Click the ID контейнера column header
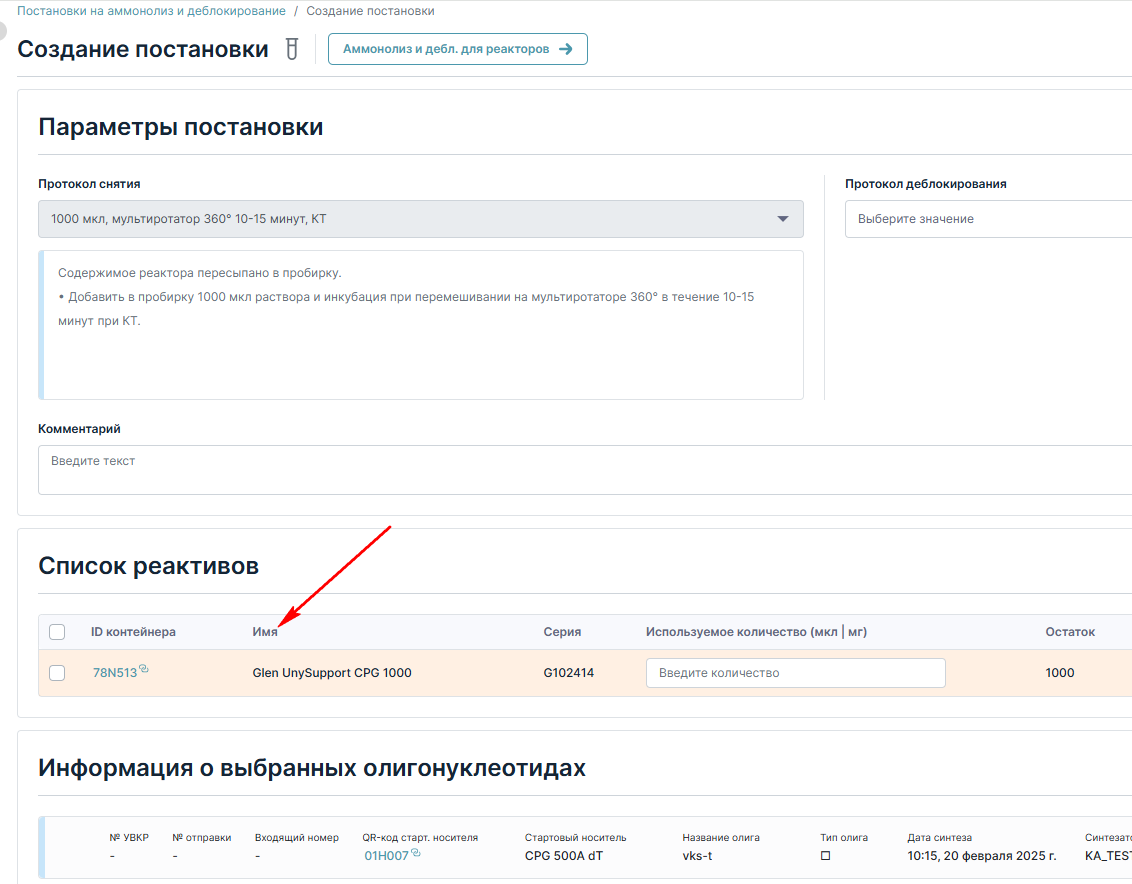The image size is (1132, 884). pos(134,632)
